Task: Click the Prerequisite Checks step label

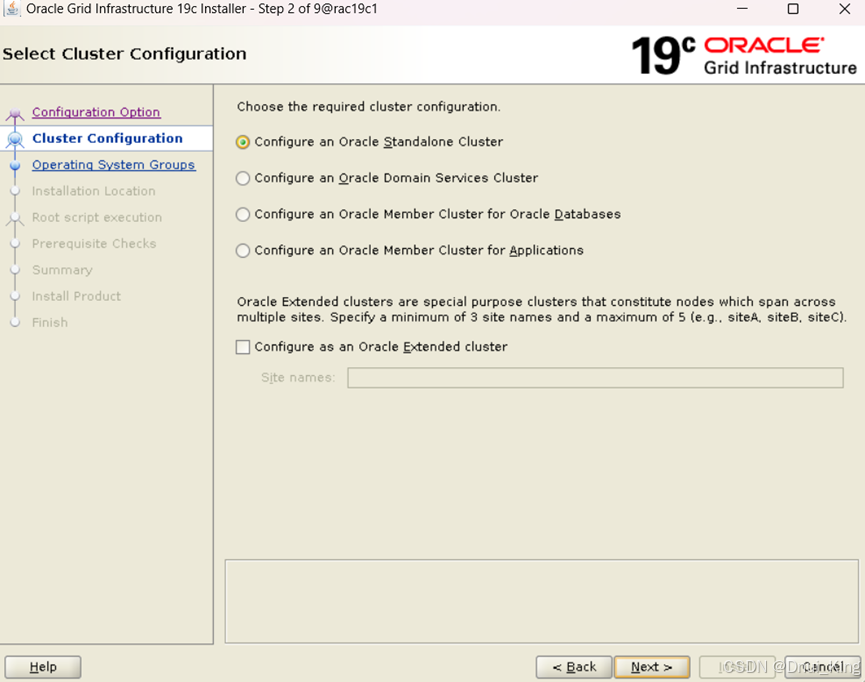Action: point(94,244)
